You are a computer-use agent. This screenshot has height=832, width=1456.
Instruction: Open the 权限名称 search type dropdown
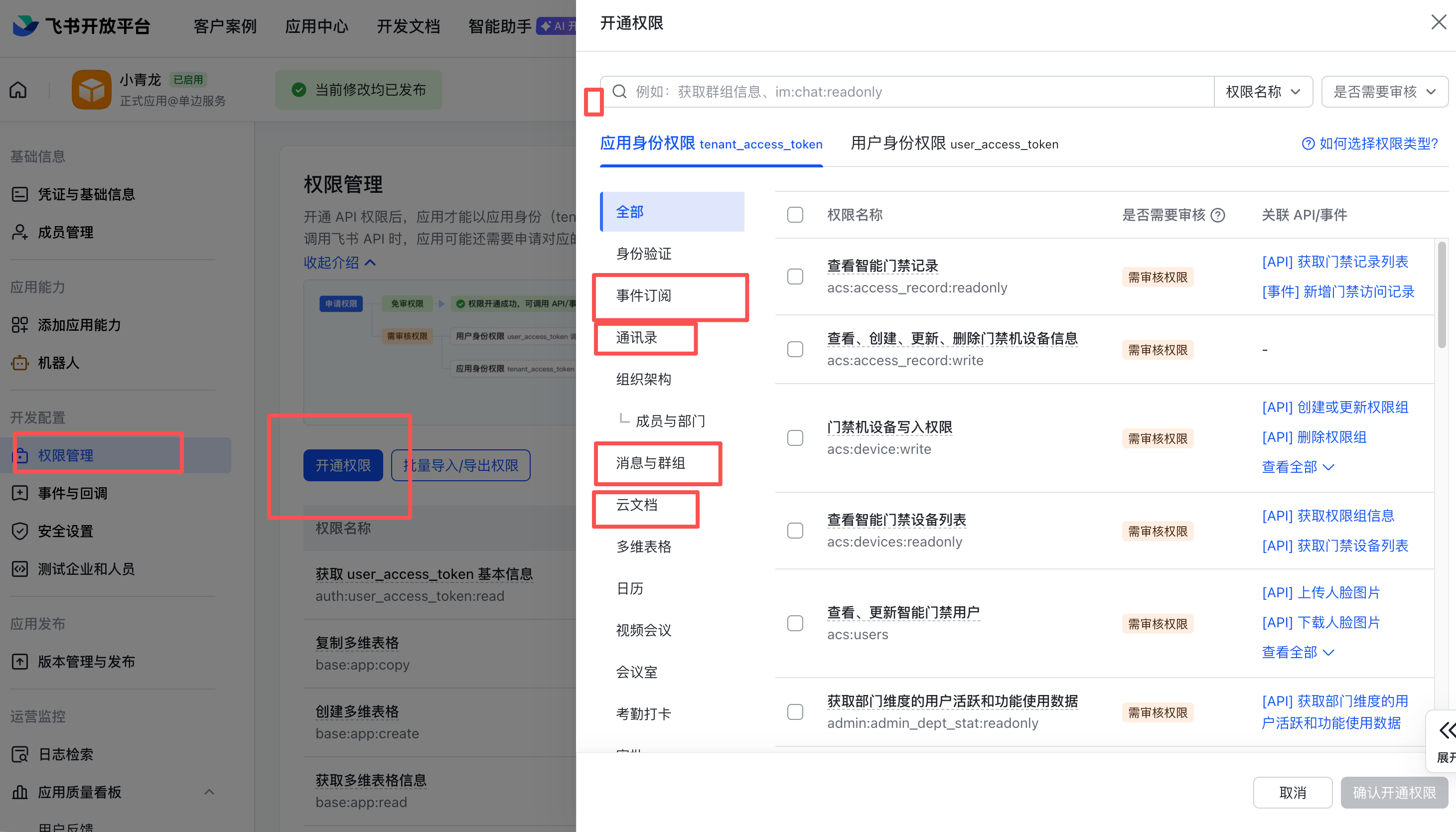1263,92
